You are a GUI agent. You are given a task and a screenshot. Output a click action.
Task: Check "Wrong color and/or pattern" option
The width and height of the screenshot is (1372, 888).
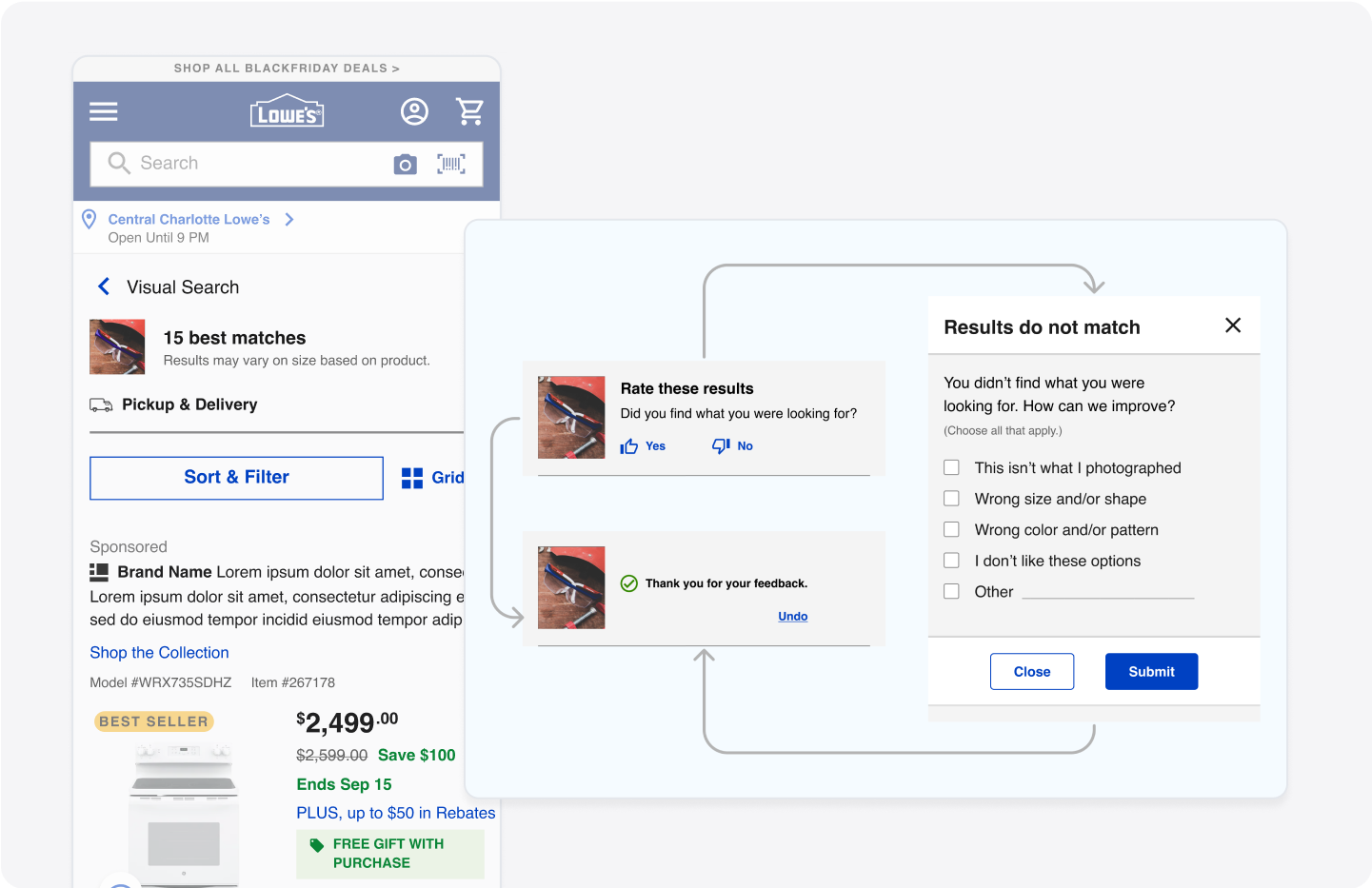tap(951, 529)
